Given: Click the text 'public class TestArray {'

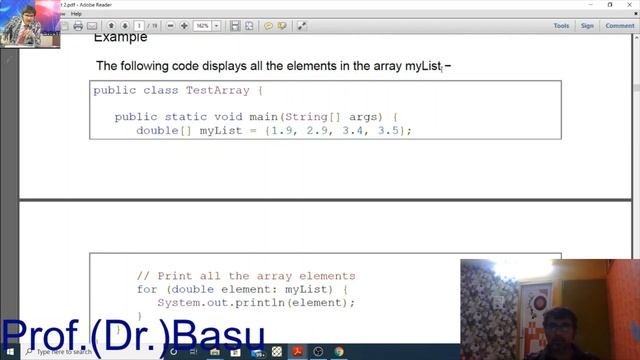Looking at the screenshot, I should click(x=178, y=90).
